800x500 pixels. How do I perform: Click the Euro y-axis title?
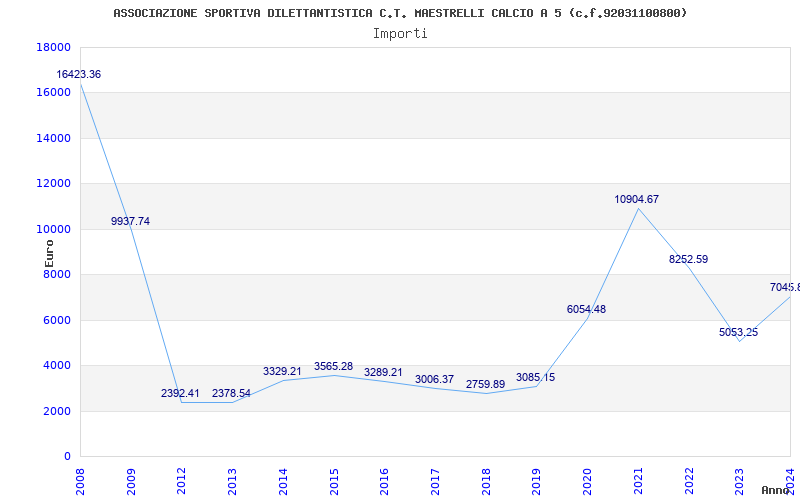(x=49, y=253)
